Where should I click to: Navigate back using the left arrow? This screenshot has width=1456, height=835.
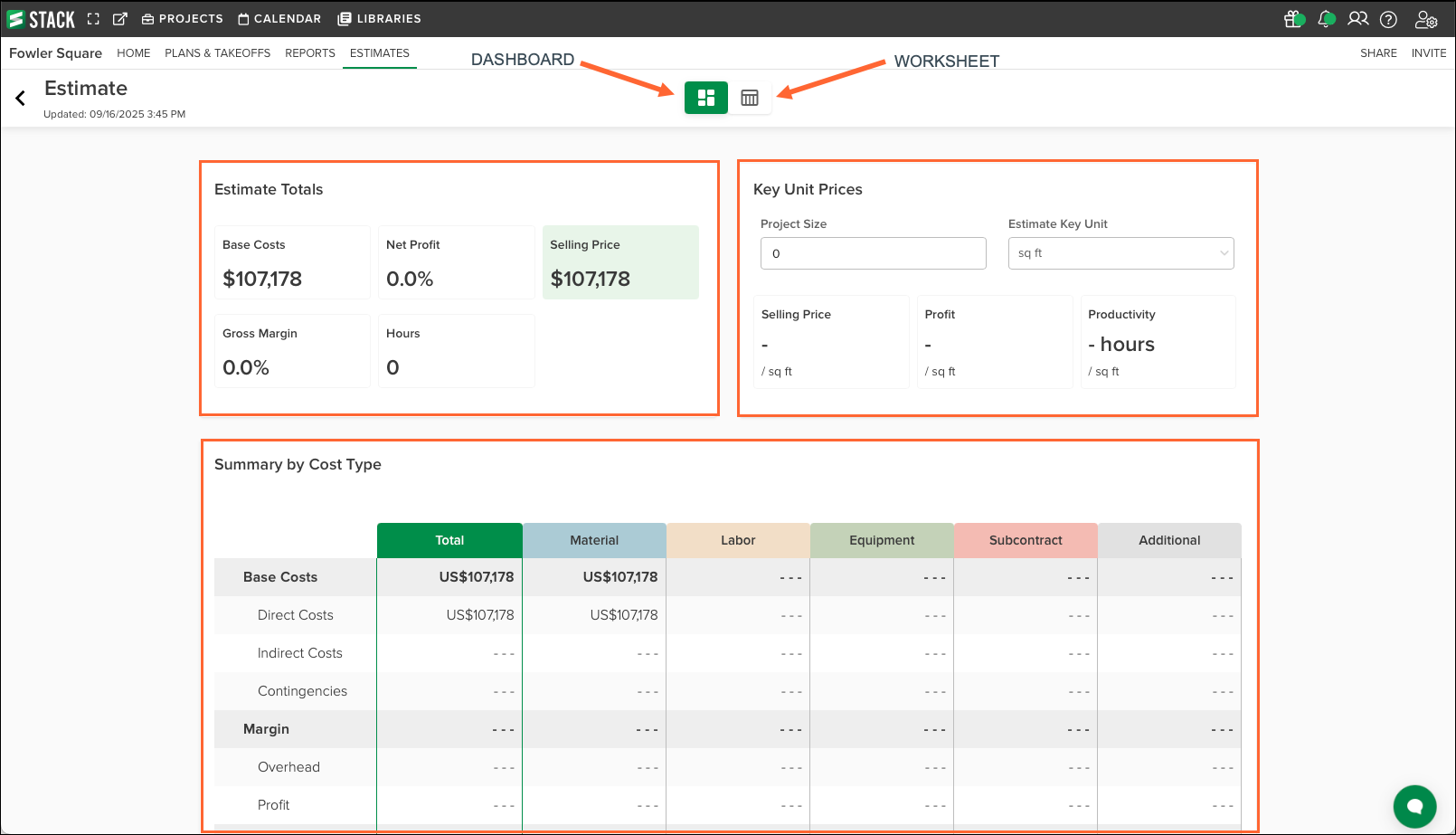click(20, 98)
